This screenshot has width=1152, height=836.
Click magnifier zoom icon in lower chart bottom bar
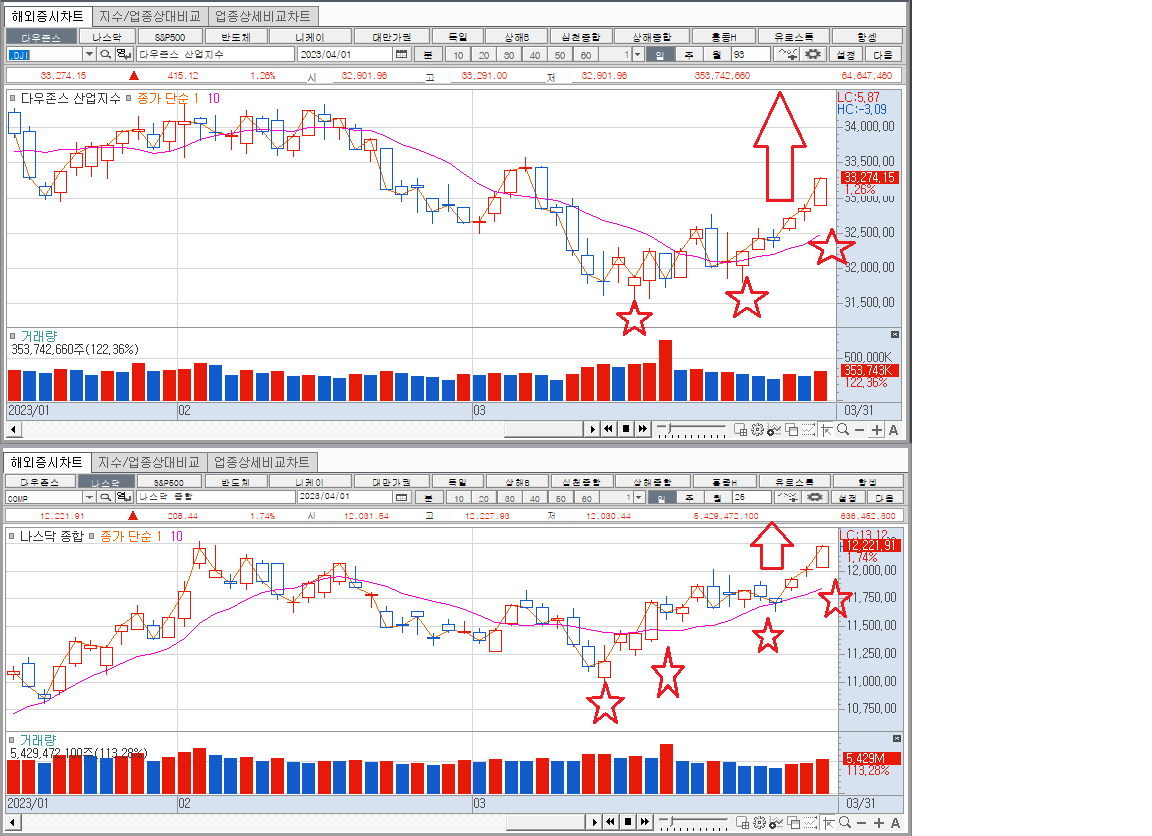[x=845, y=823]
